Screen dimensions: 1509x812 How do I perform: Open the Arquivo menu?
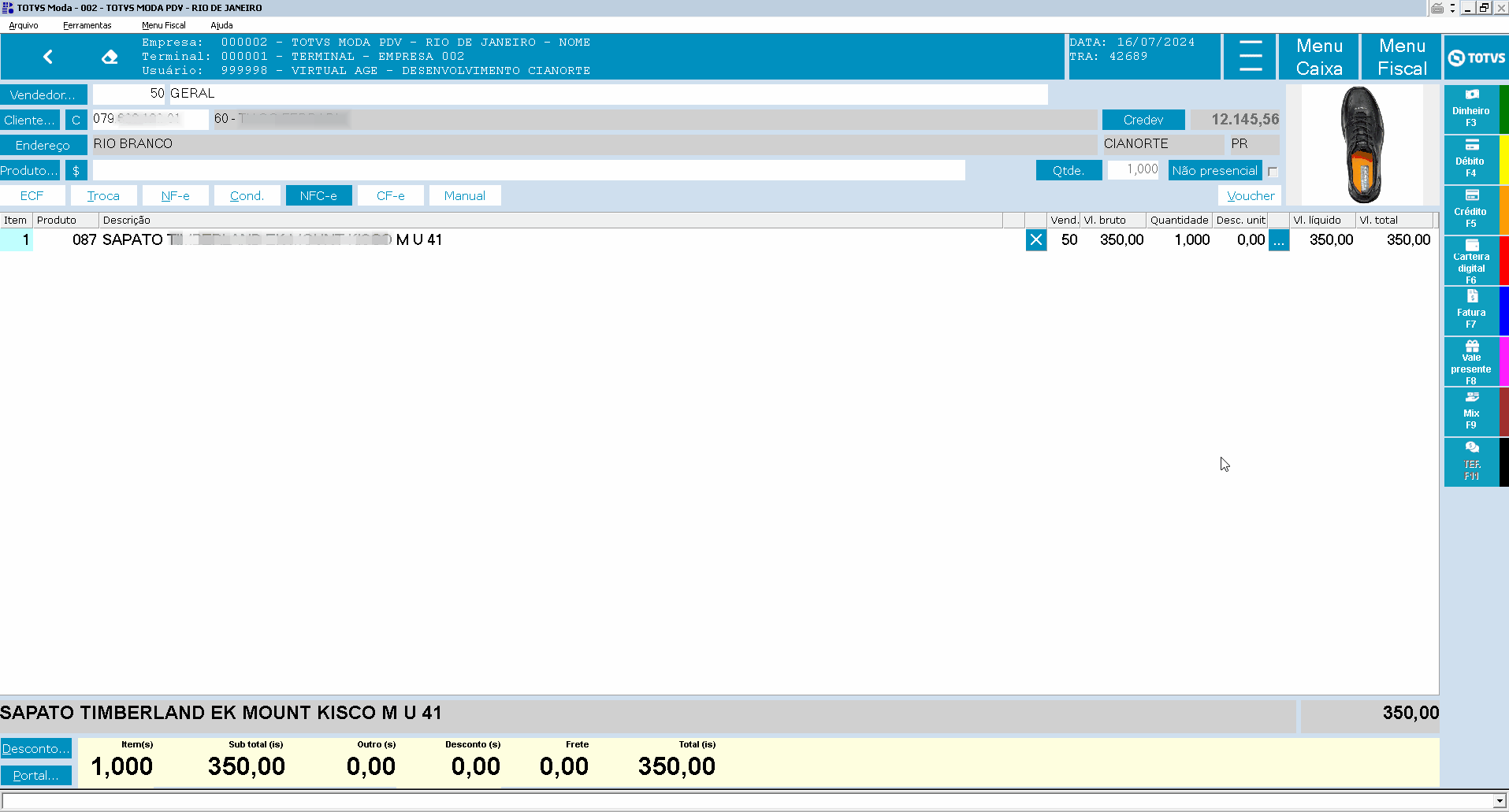(x=24, y=25)
